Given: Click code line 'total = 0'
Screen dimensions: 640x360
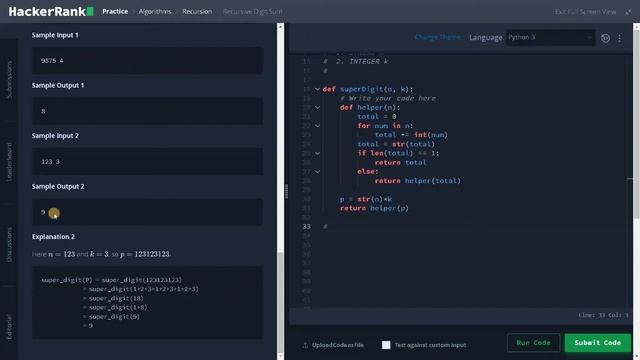Looking at the screenshot, I should click(x=377, y=116).
